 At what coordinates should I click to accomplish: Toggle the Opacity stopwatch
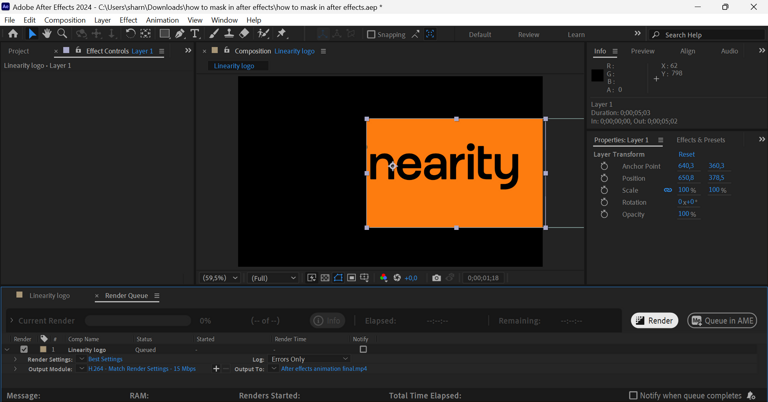pyautogui.click(x=604, y=214)
